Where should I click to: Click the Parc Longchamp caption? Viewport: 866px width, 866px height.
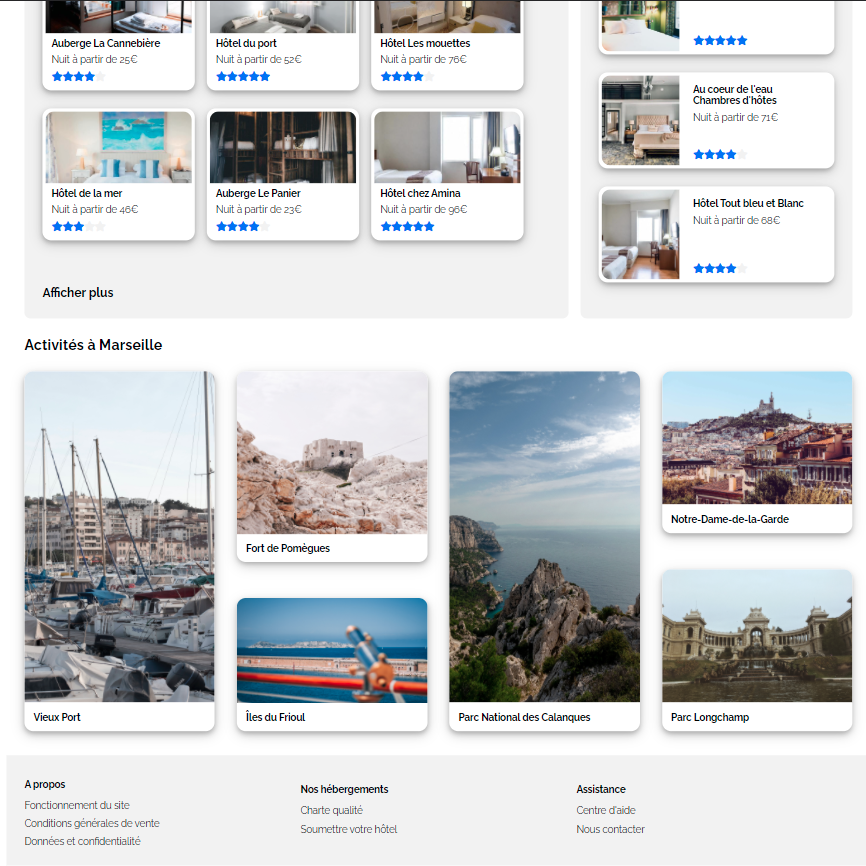(x=710, y=717)
